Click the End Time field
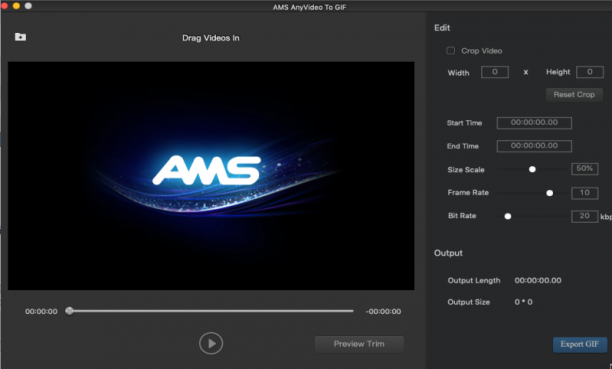 click(x=534, y=146)
